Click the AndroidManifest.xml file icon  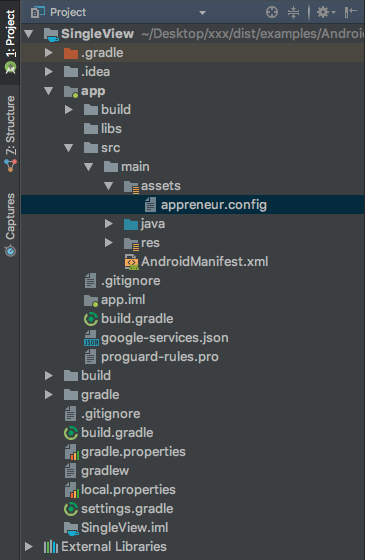[131, 262]
